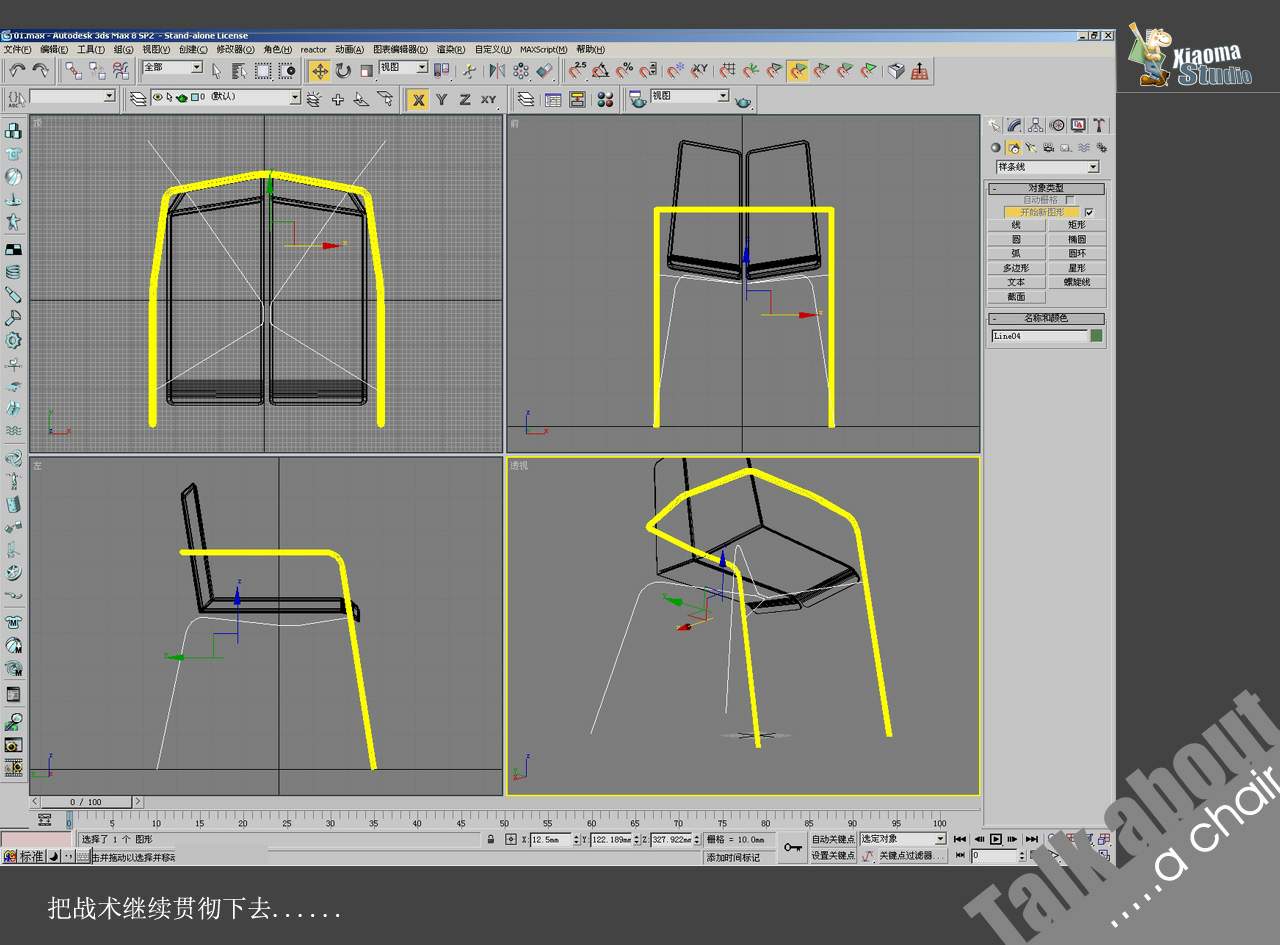1280x945 pixels.
Task: Open the Hierarchy panel tab icon
Action: tap(1035, 125)
